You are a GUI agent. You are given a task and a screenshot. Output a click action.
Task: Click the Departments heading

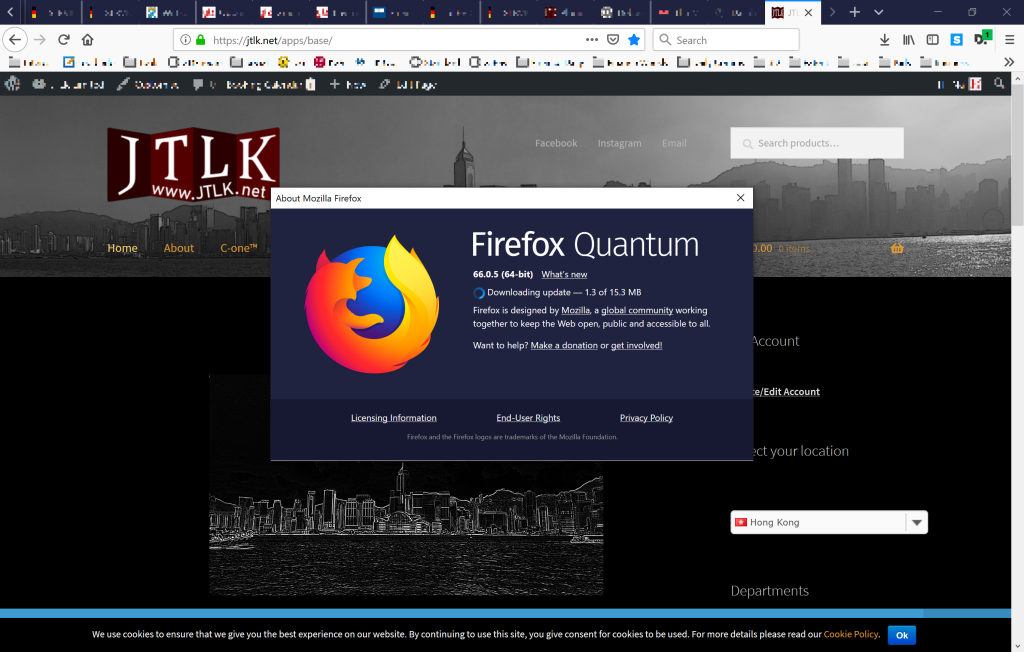click(769, 591)
